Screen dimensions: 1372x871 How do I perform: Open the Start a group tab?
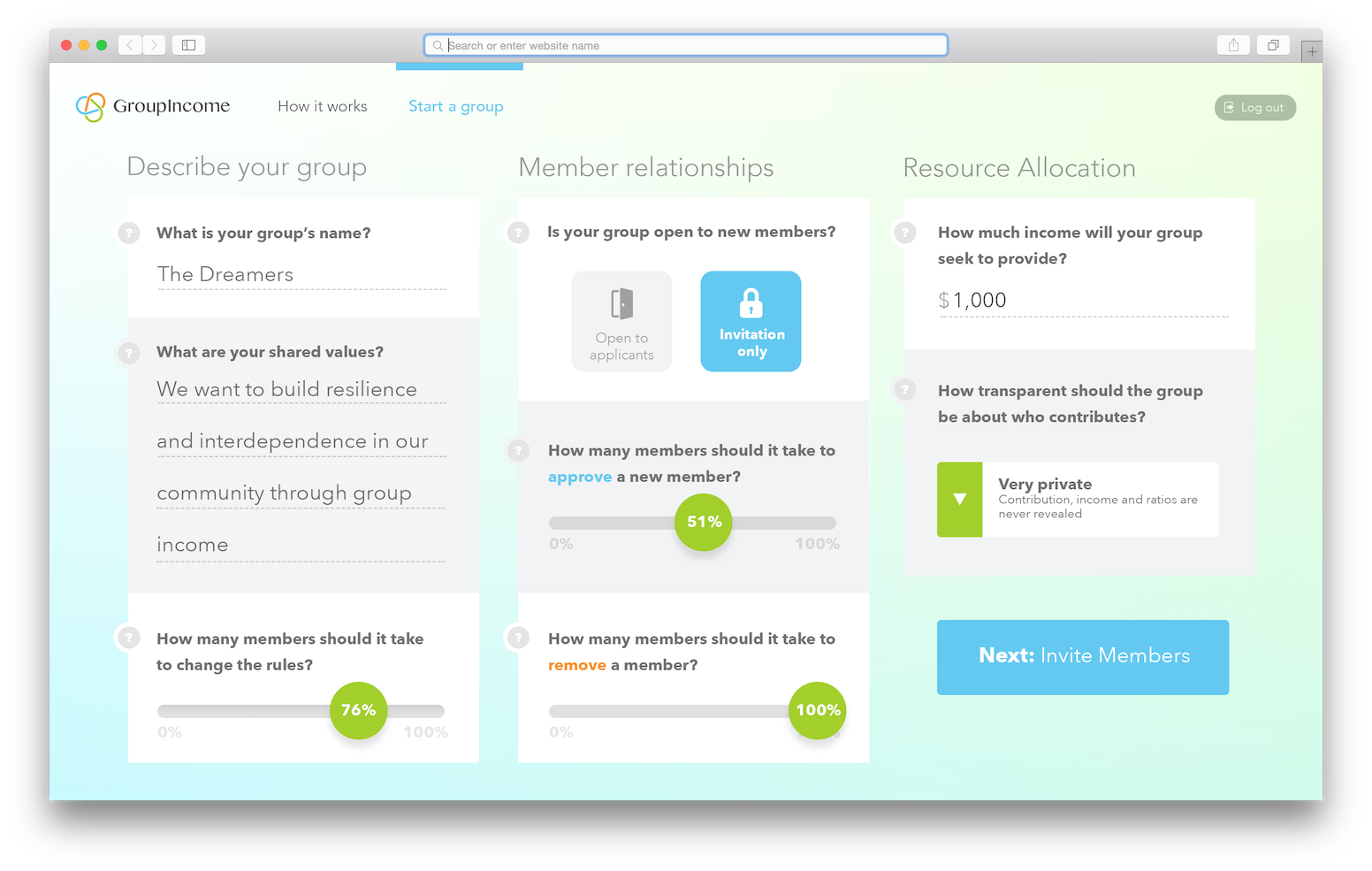click(x=456, y=106)
